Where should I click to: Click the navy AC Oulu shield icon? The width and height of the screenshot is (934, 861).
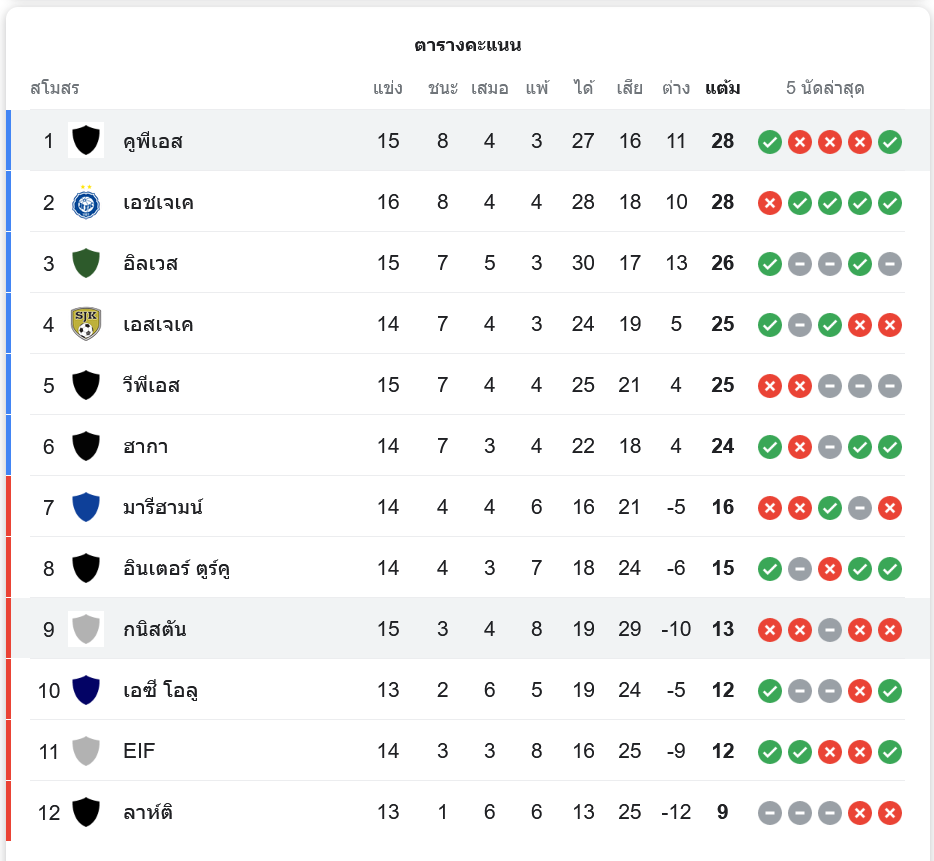click(86, 690)
